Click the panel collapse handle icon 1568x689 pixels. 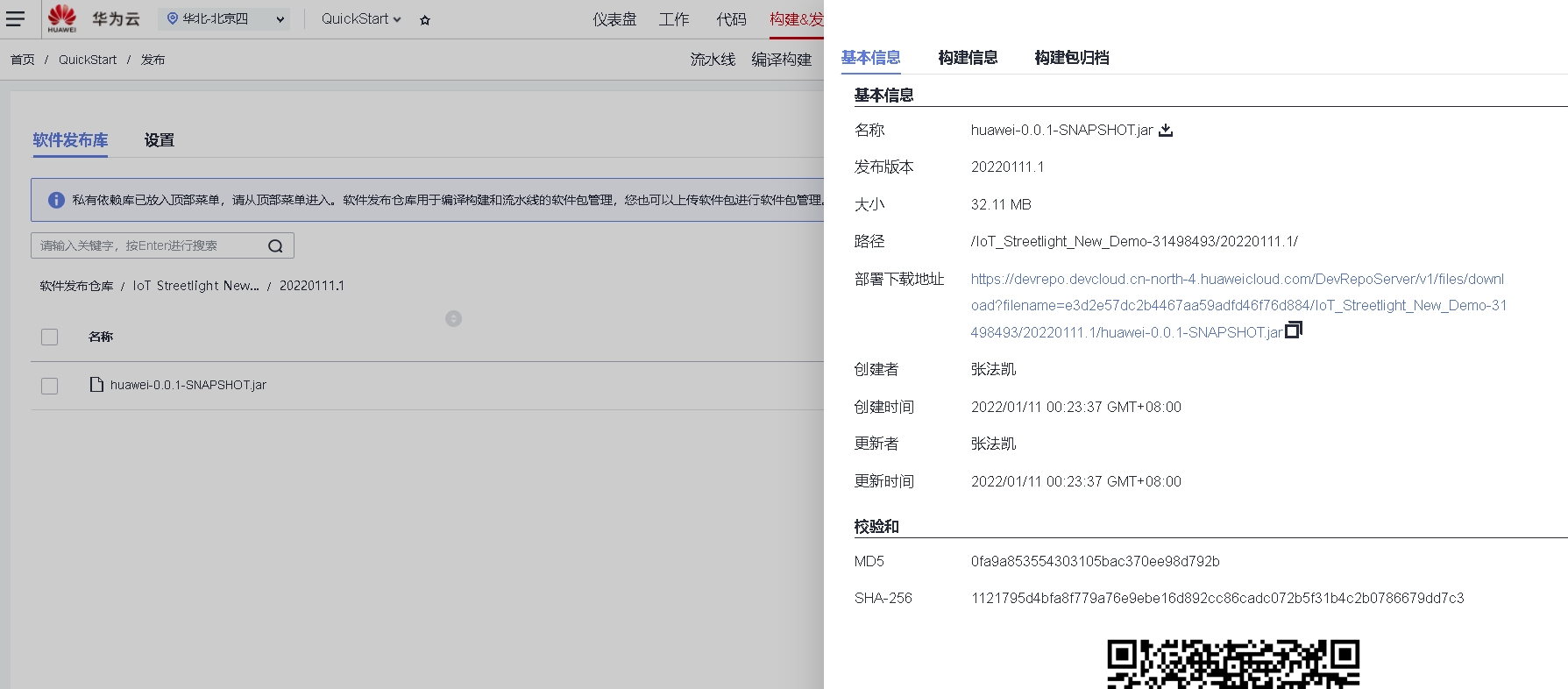(x=453, y=318)
